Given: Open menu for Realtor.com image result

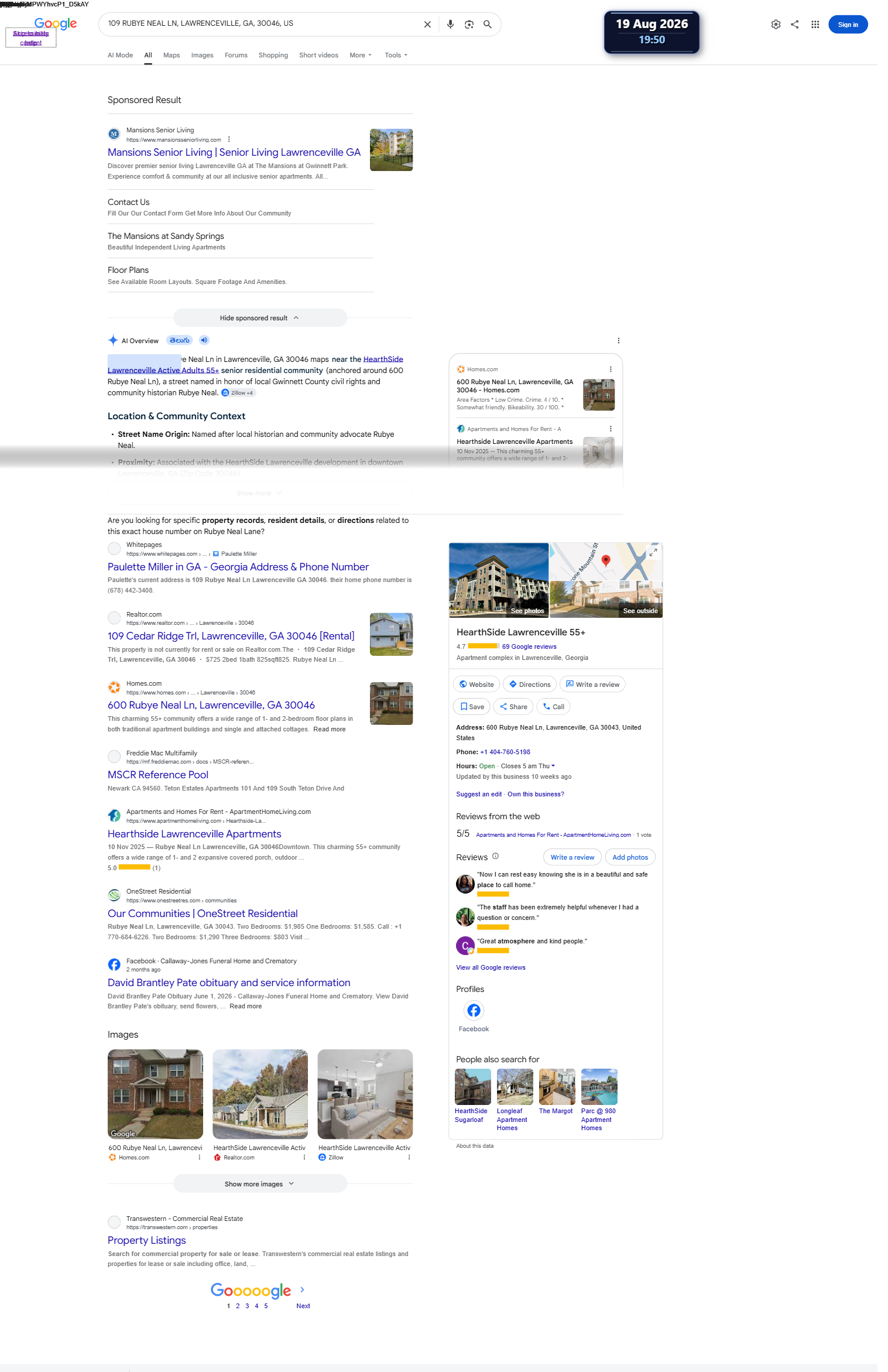Looking at the screenshot, I should click(304, 1158).
